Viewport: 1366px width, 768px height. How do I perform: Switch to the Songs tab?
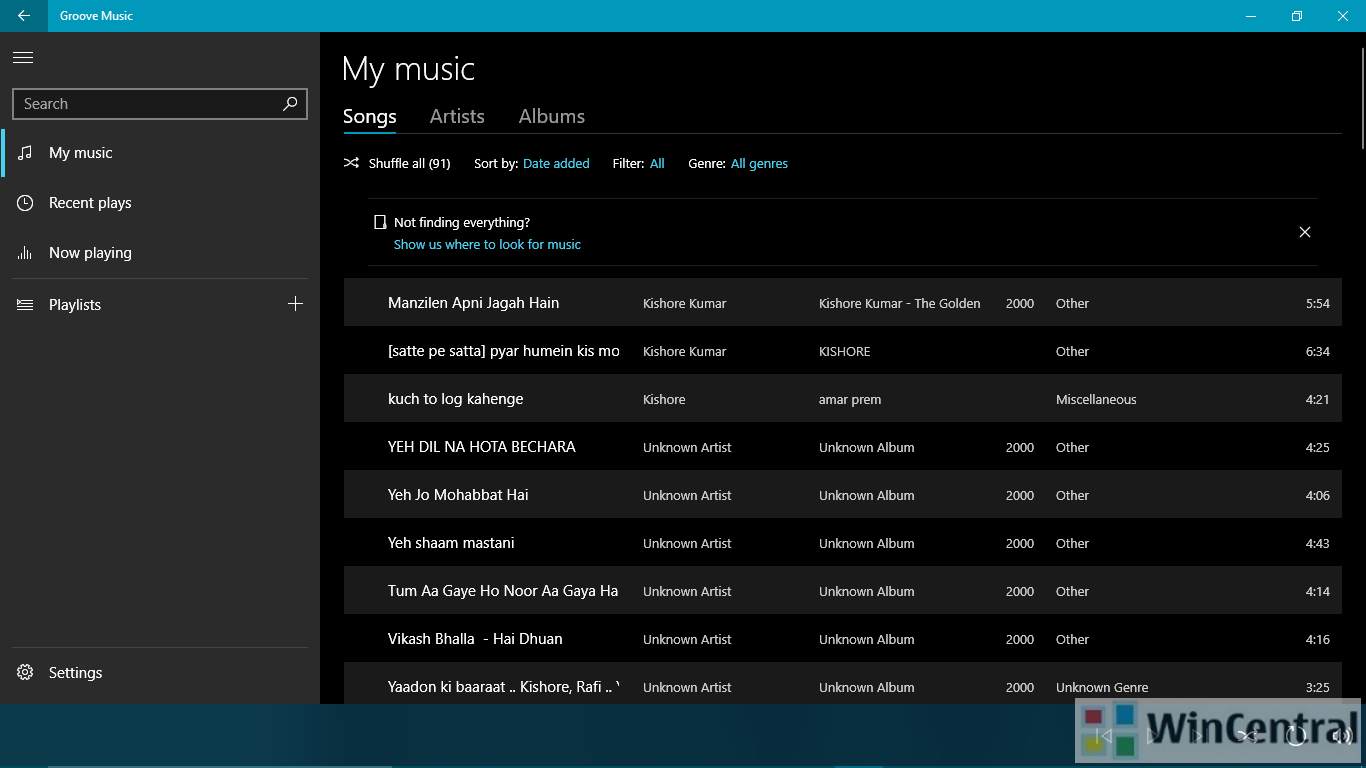370,116
